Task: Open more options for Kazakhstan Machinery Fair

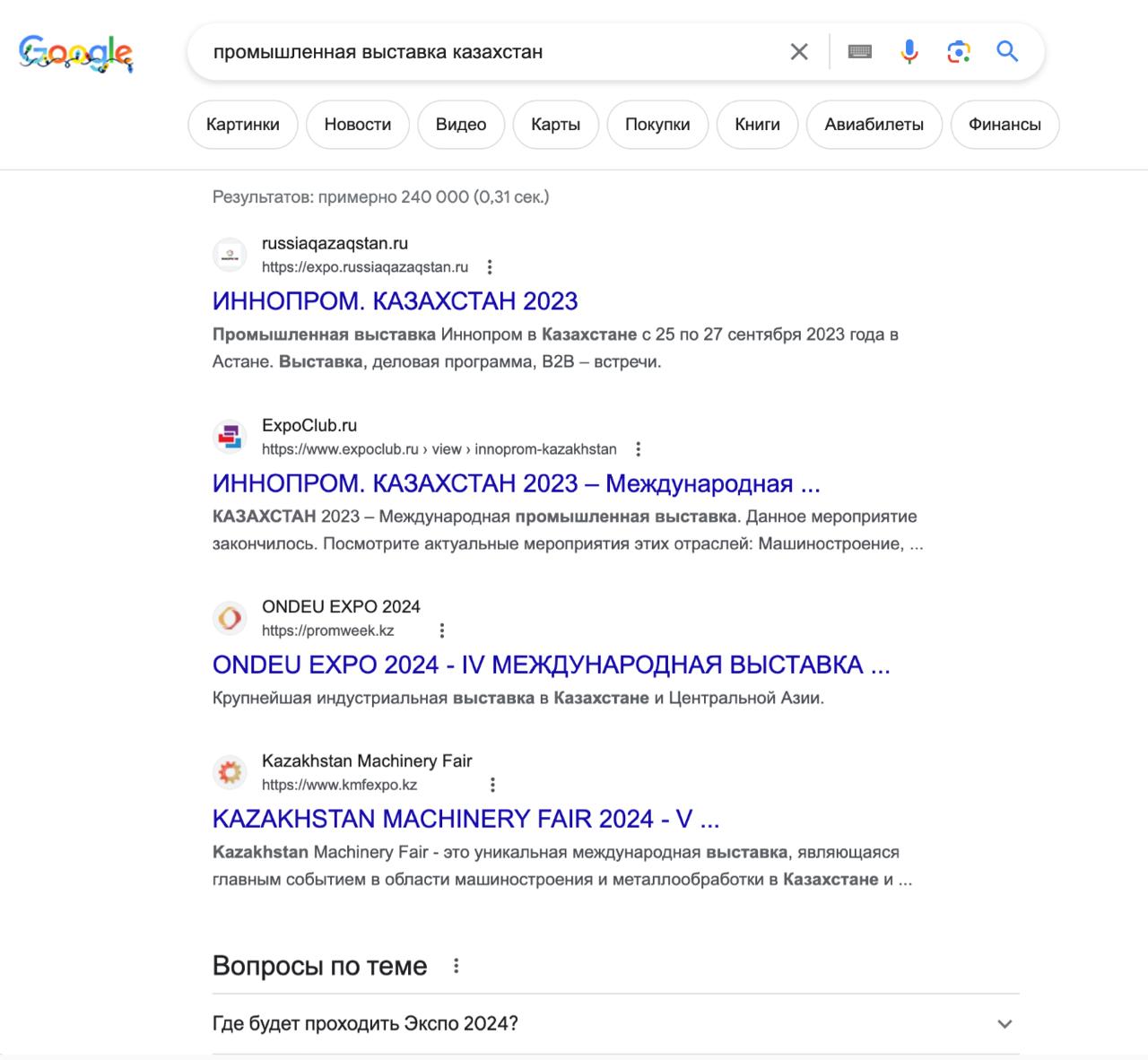Action: point(492,785)
